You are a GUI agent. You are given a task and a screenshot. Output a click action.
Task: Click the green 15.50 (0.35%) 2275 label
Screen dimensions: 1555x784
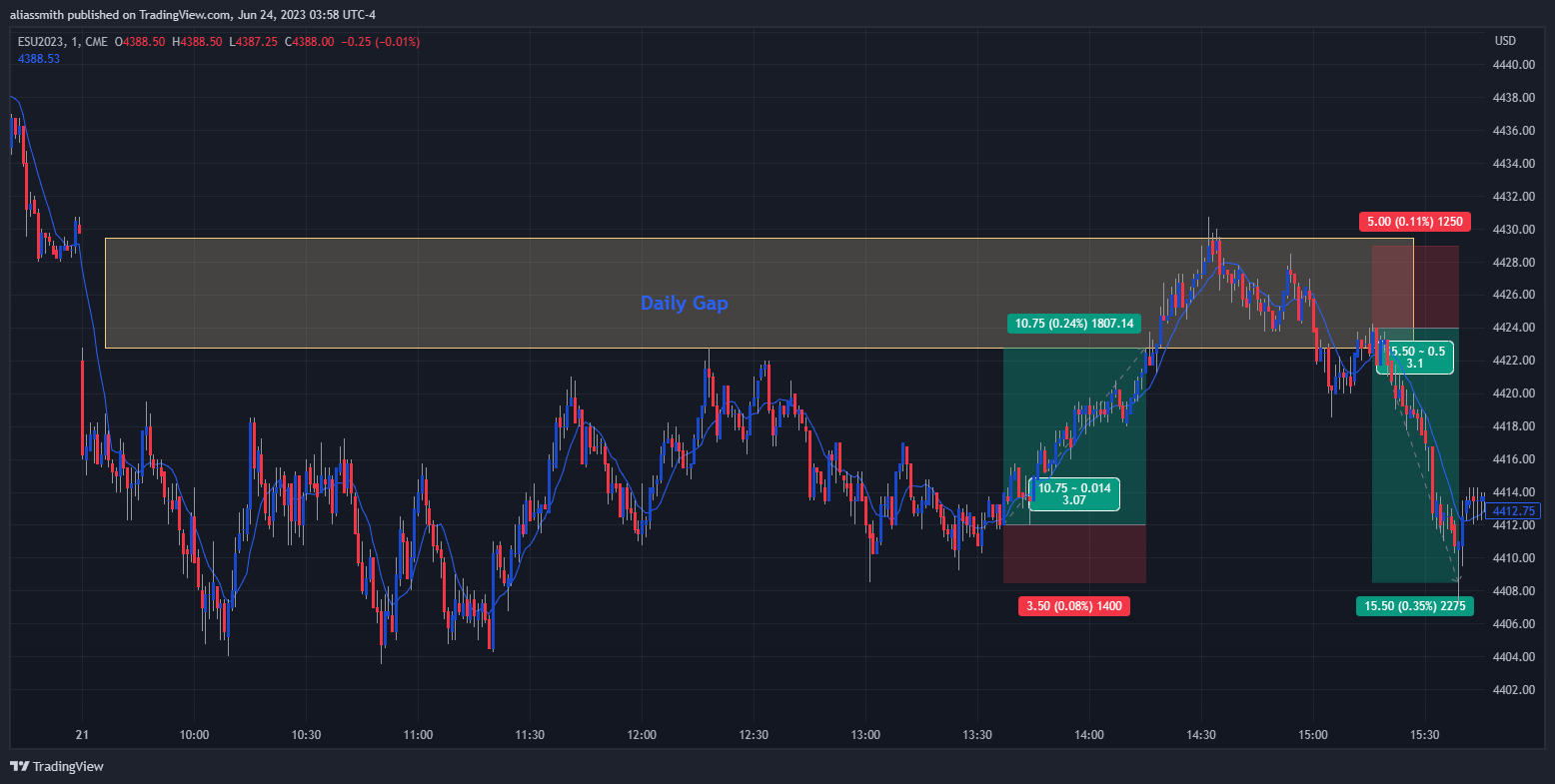tap(1414, 606)
